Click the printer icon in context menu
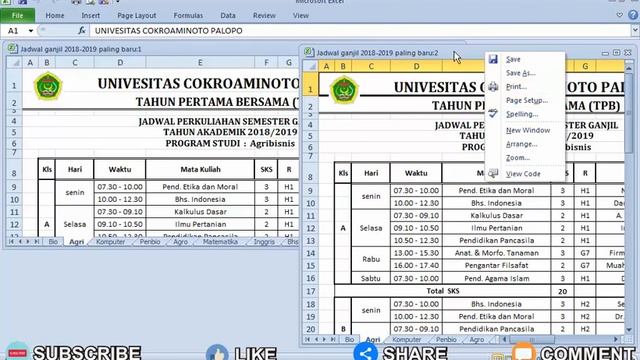 point(493,87)
